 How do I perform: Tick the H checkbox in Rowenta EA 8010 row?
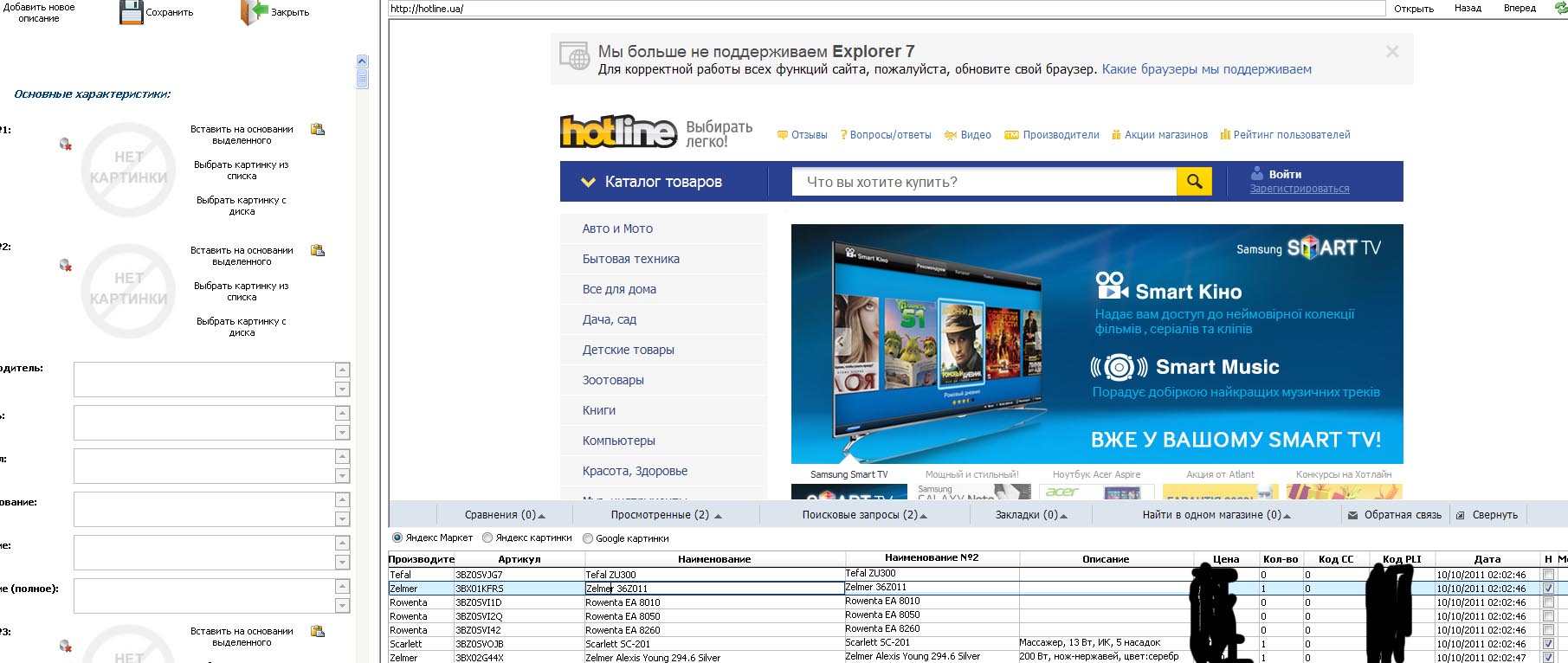click(1548, 602)
